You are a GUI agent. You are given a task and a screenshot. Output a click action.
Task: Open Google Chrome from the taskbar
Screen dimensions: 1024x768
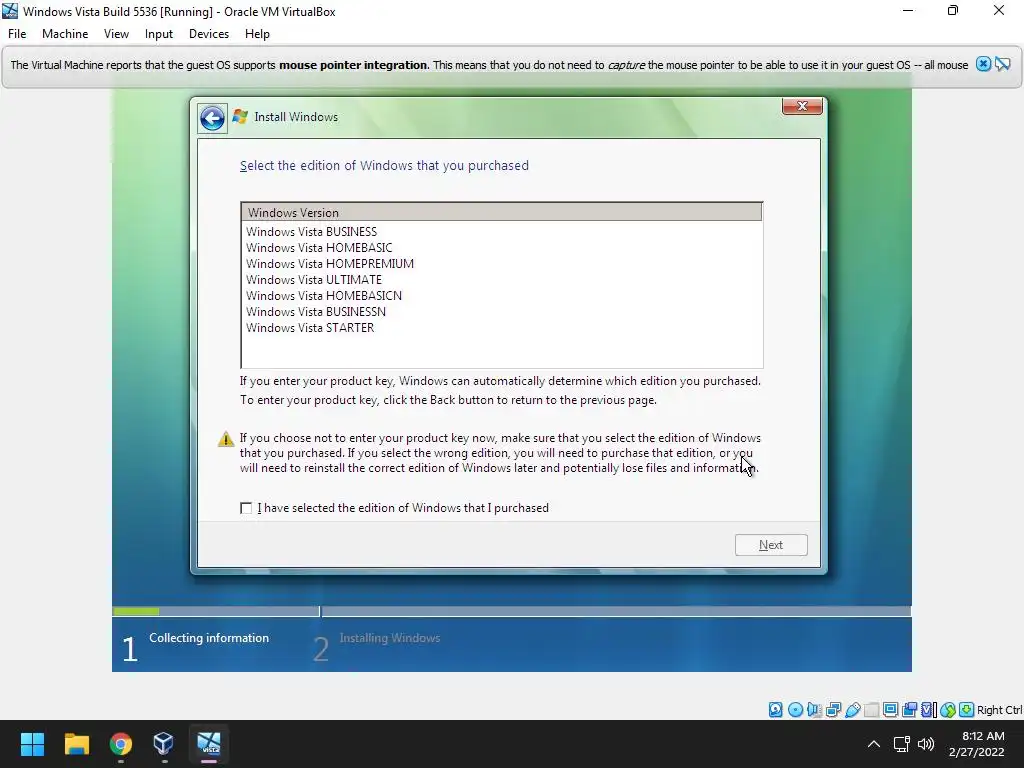click(x=121, y=744)
